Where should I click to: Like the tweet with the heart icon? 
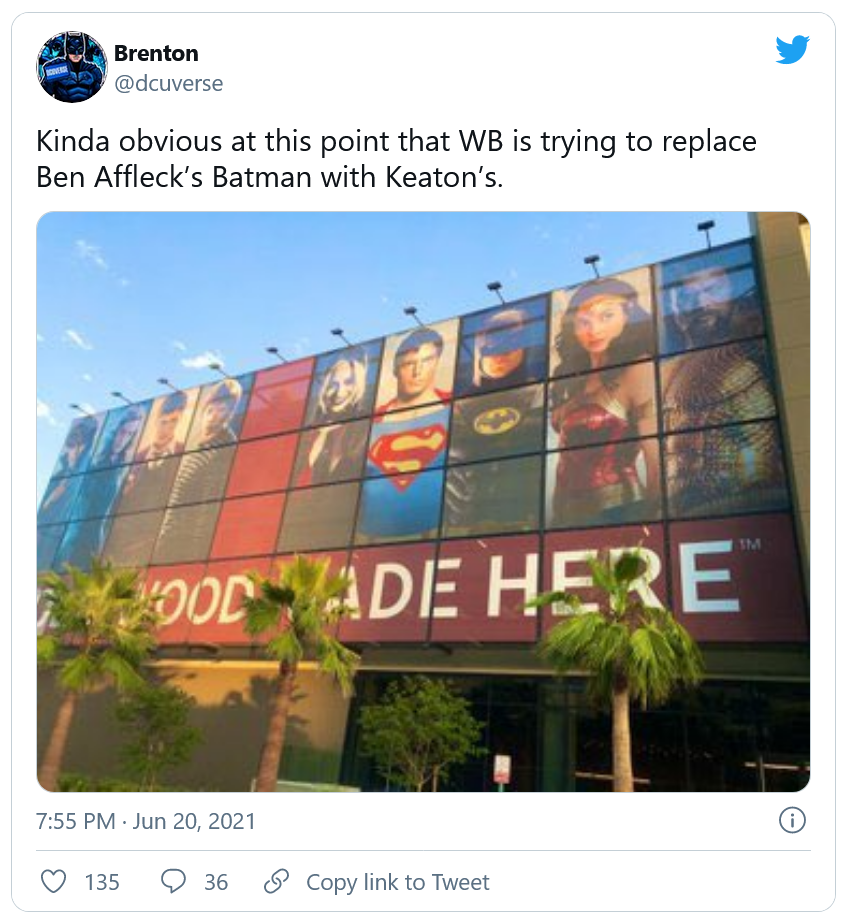55,882
